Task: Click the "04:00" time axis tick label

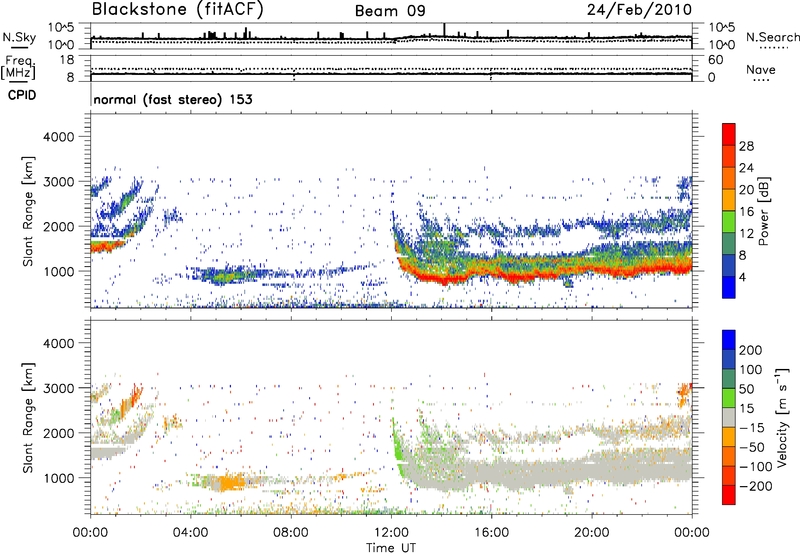Action: 190,533
